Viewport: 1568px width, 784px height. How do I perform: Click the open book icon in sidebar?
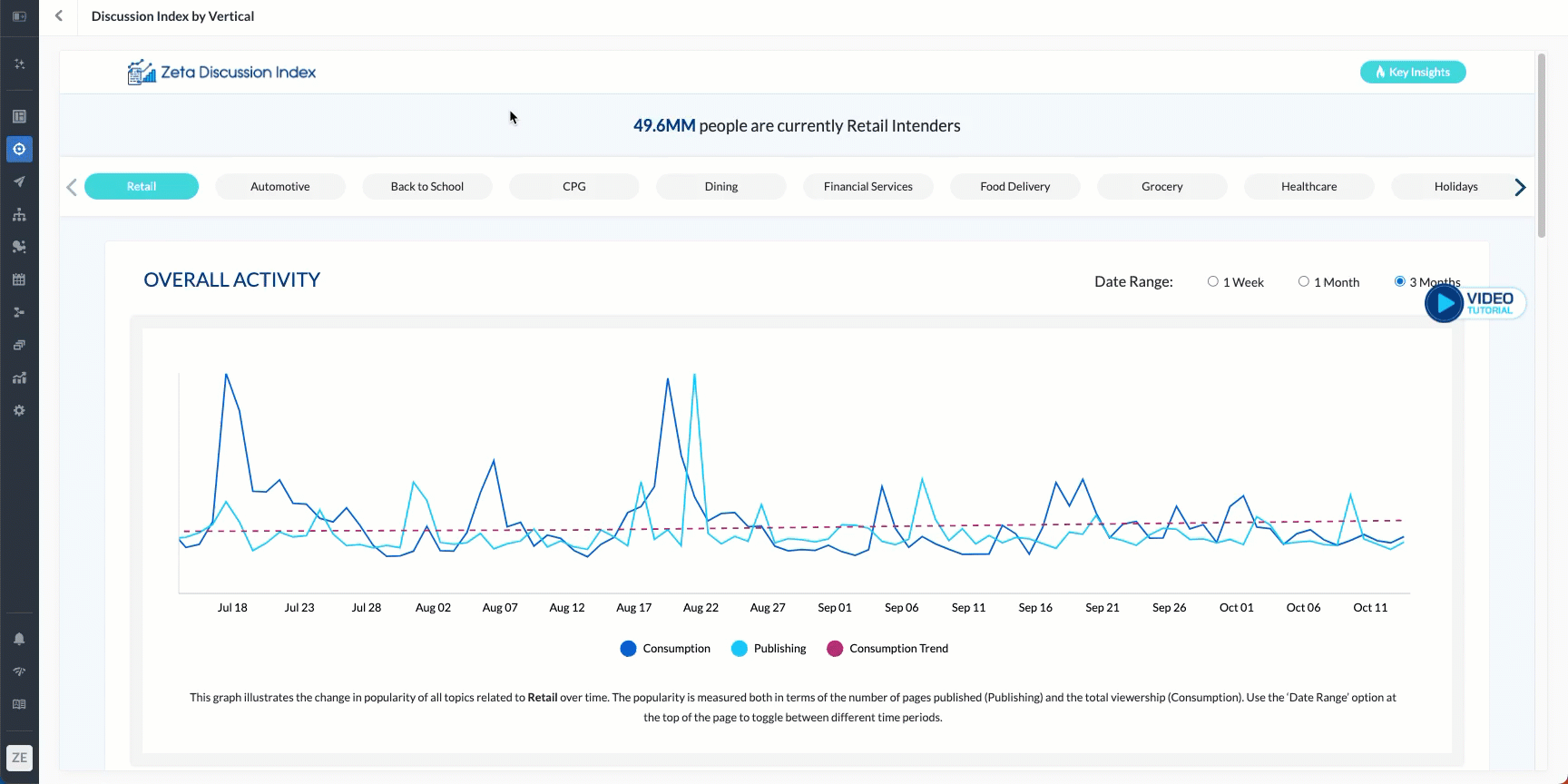click(x=19, y=704)
